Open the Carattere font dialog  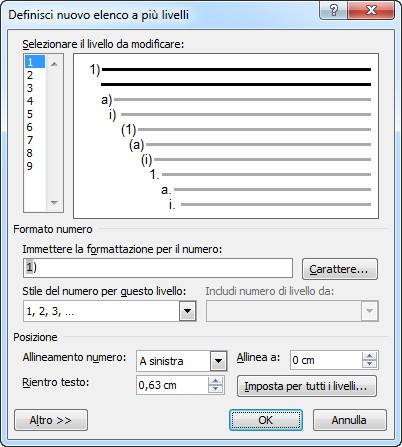(x=340, y=269)
